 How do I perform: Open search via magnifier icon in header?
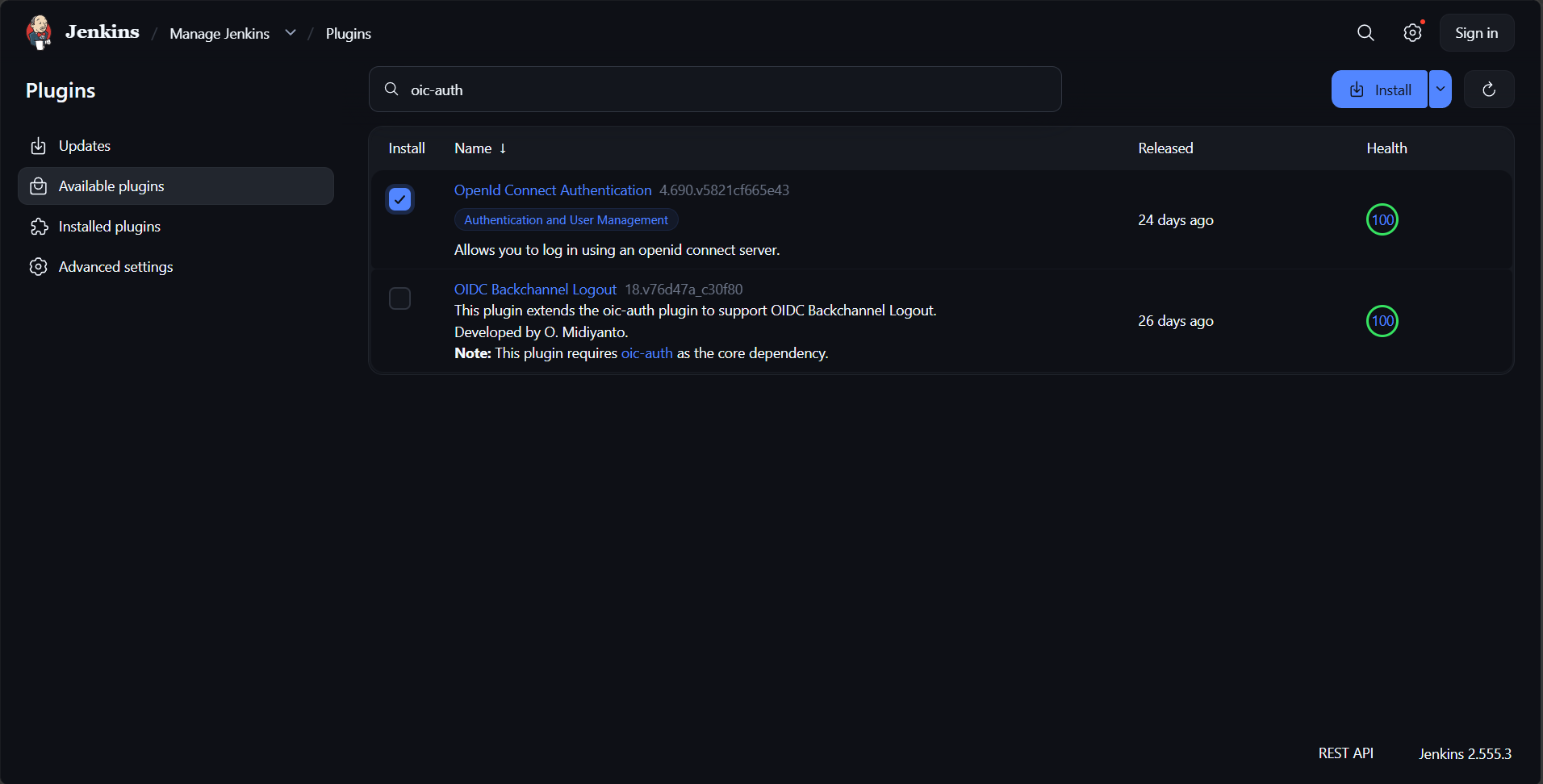(1365, 33)
